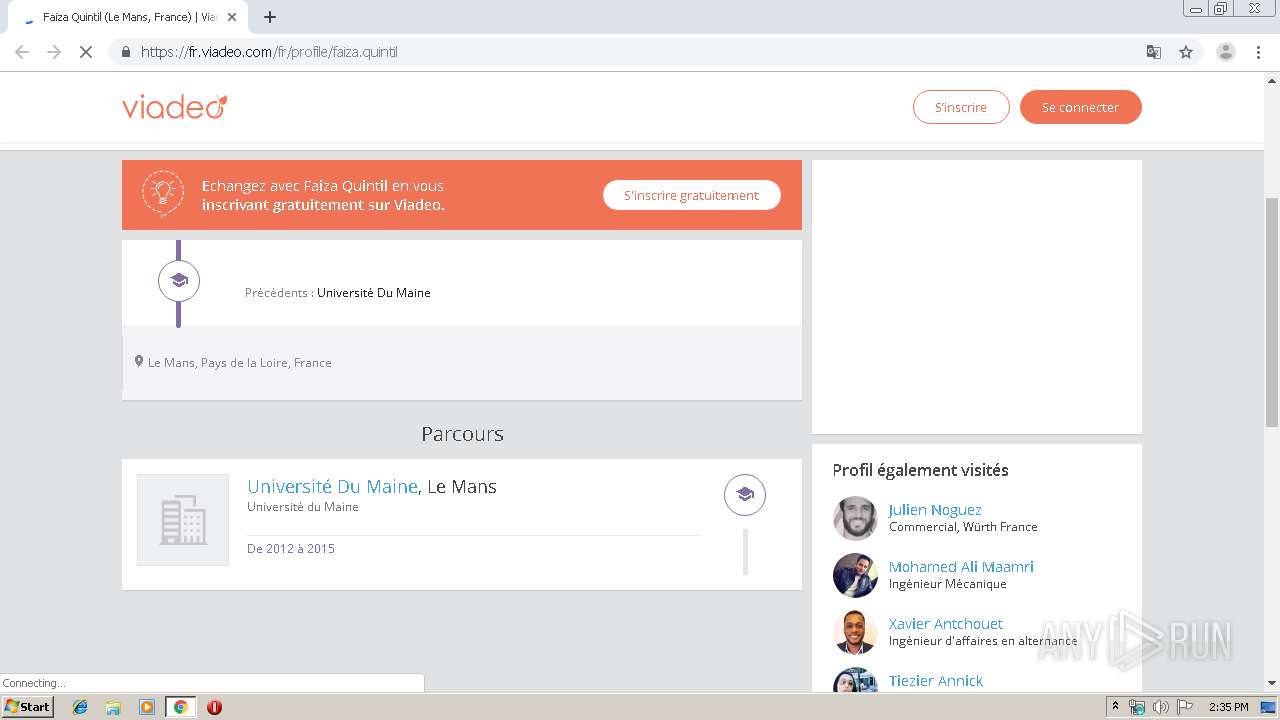Image resolution: width=1280 pixels, height=720 pixels.
Task: Open media player taskbar icon
Action: coord(147,707)
